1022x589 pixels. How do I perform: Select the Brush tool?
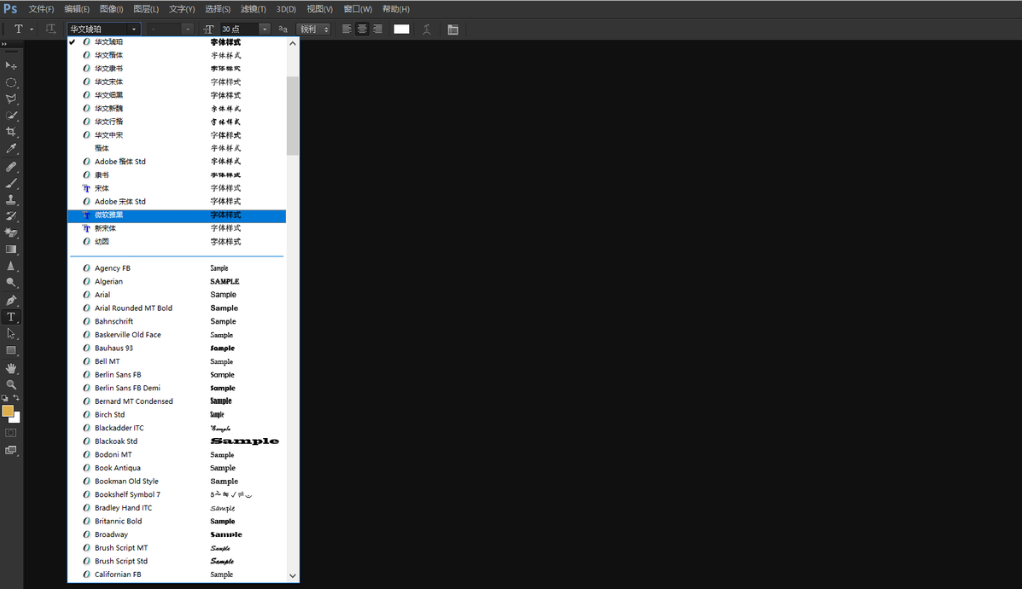(11, 183)
